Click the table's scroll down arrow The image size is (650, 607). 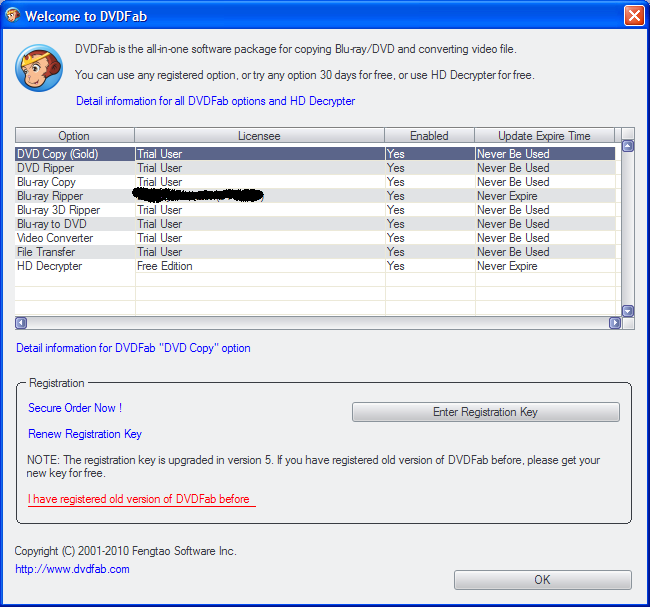(628, 311)
